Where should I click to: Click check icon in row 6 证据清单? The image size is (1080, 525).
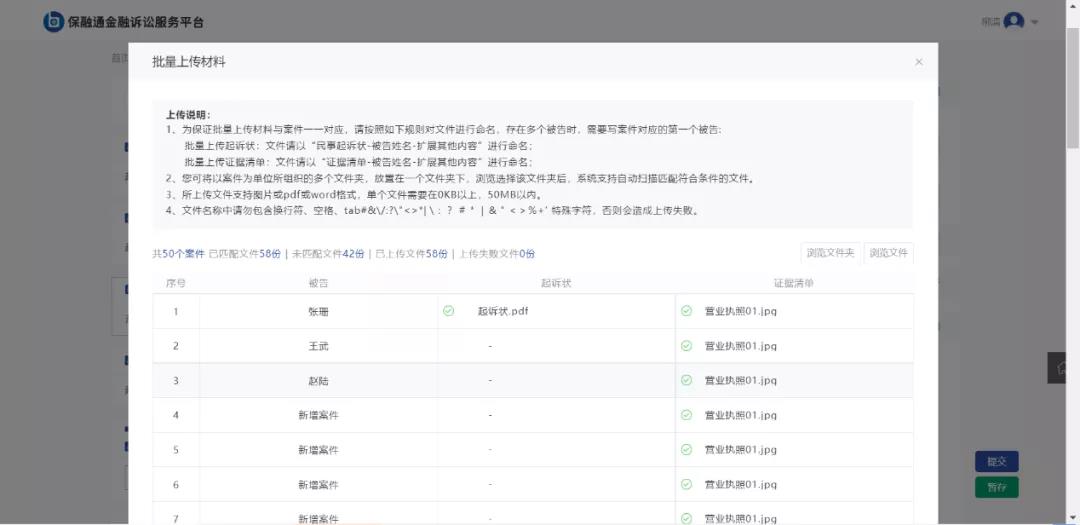coord(686,484)
